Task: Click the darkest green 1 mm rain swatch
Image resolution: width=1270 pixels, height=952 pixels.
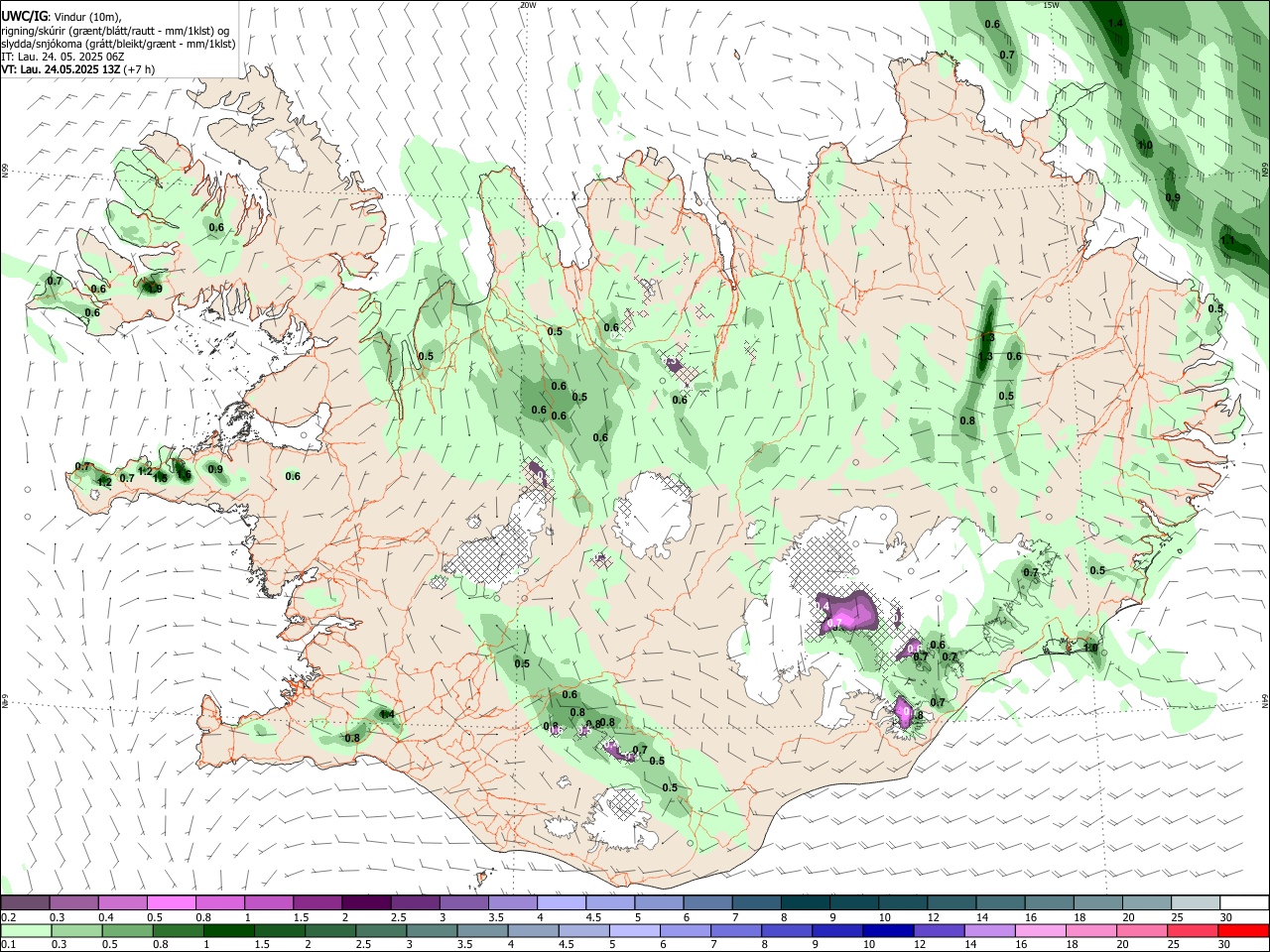Action: pyautogui.click(x=229, y=930)
